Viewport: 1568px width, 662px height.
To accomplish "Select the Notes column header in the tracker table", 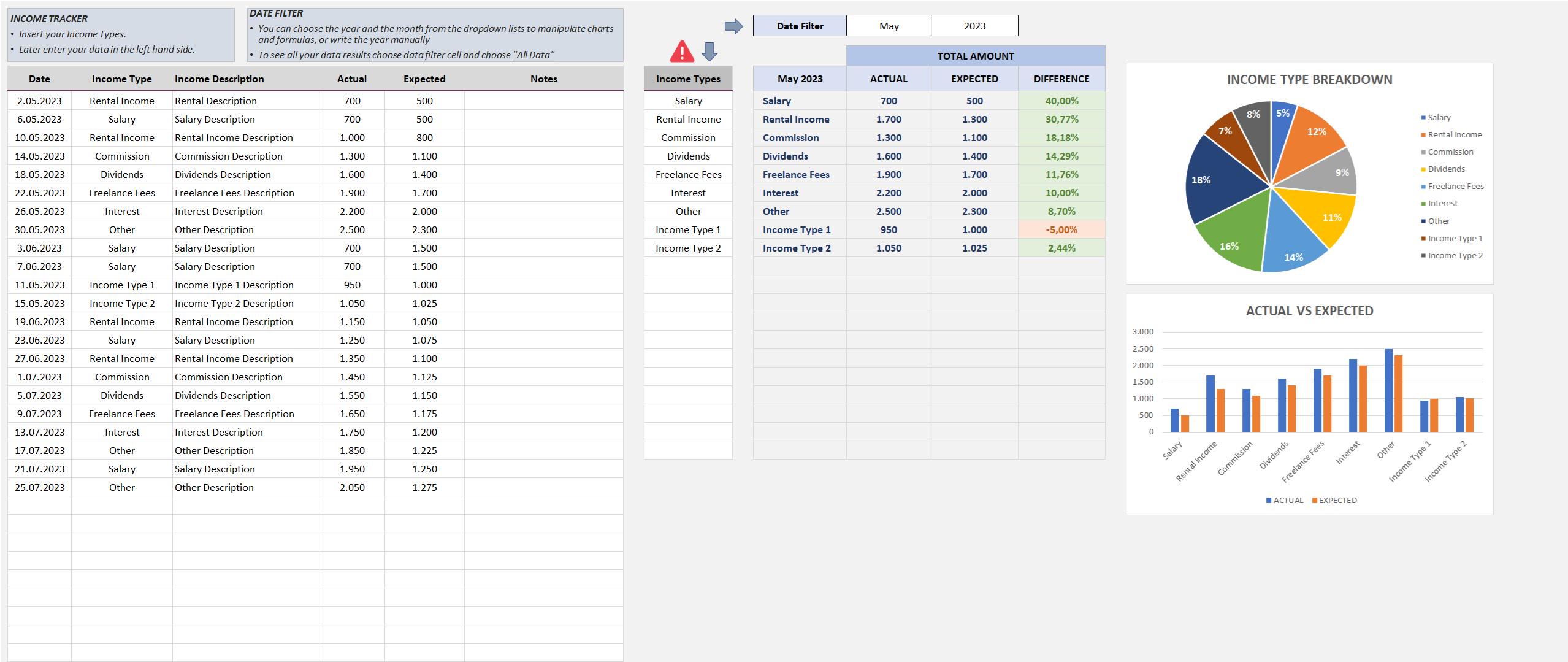I will (543, 79).
